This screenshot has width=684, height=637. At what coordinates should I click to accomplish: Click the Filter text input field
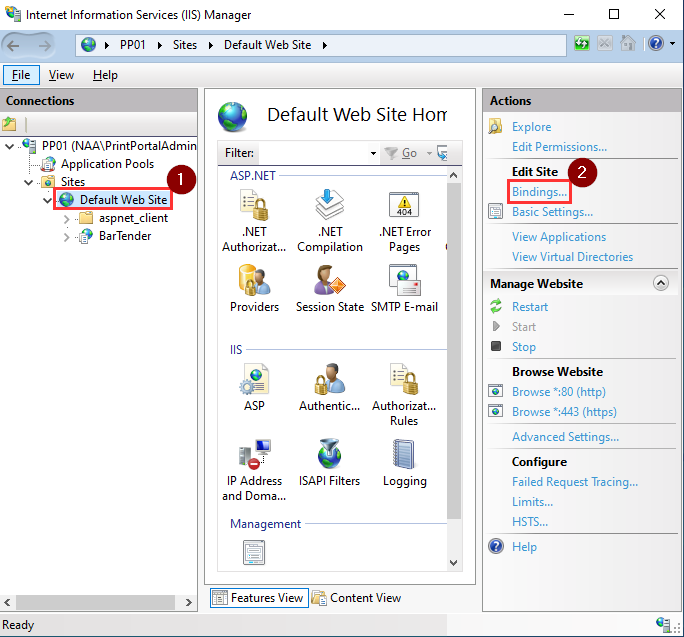[x=312, y=153]
